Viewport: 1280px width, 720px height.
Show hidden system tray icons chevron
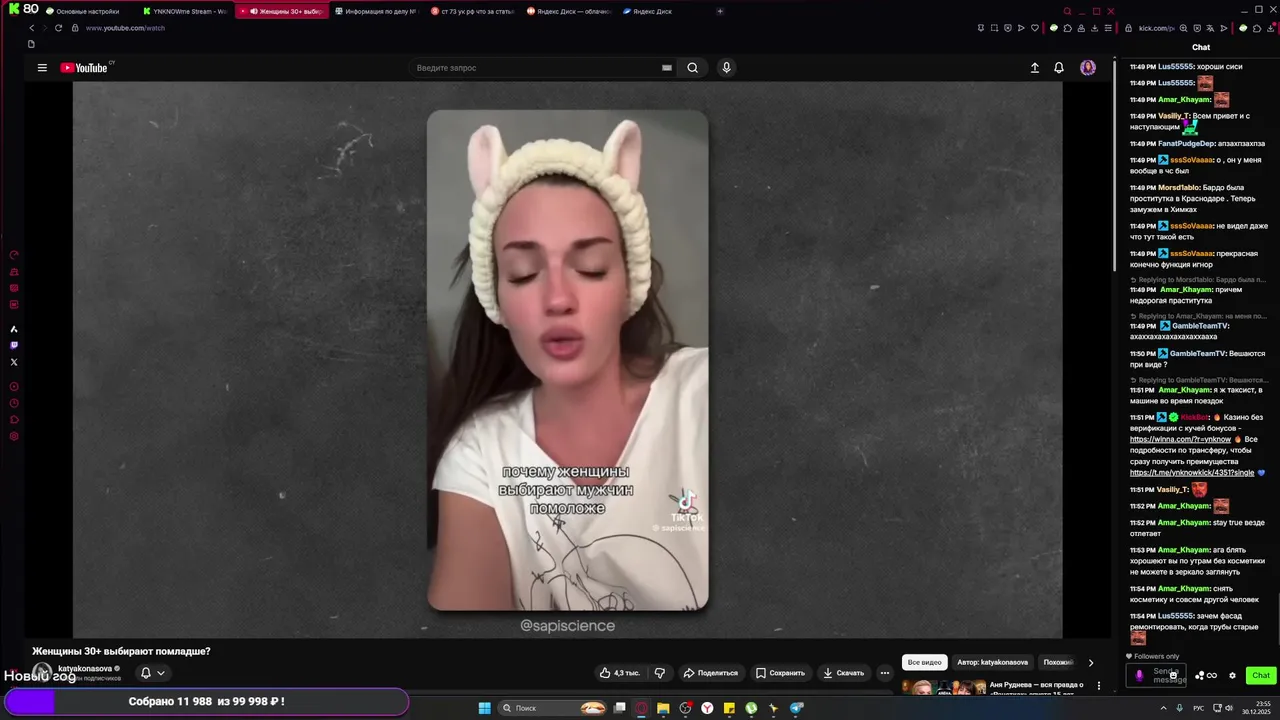[x=1163, y=708]
